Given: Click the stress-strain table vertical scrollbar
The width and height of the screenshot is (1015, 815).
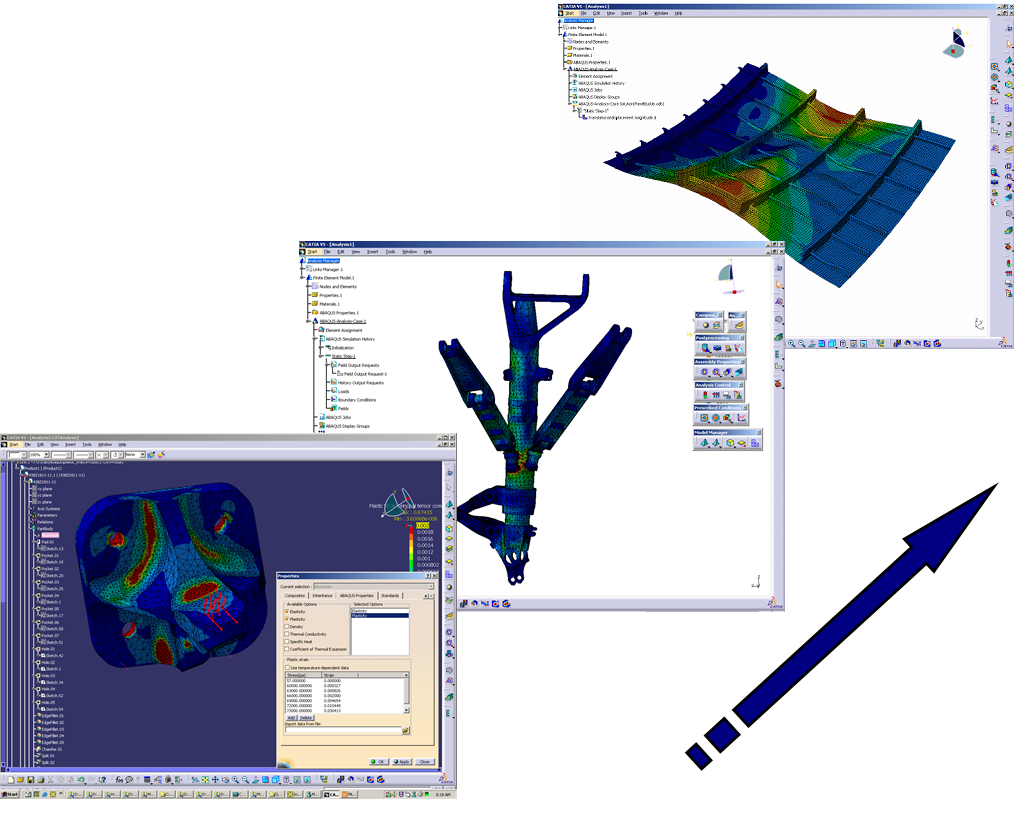Looking at the screenshot, I should (407, 693).
